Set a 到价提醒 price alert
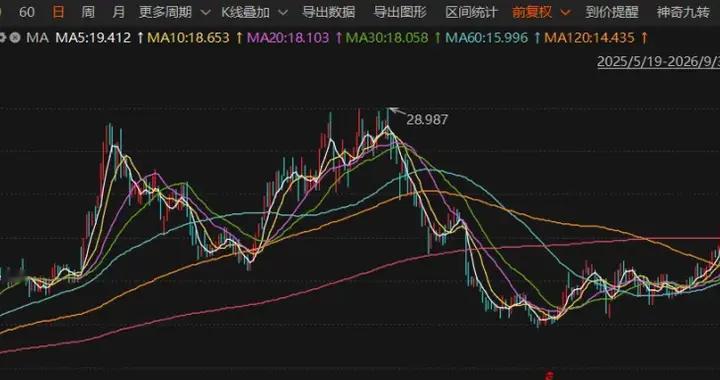The width and height of the screenshot is (720, 380). click(612, 12)
